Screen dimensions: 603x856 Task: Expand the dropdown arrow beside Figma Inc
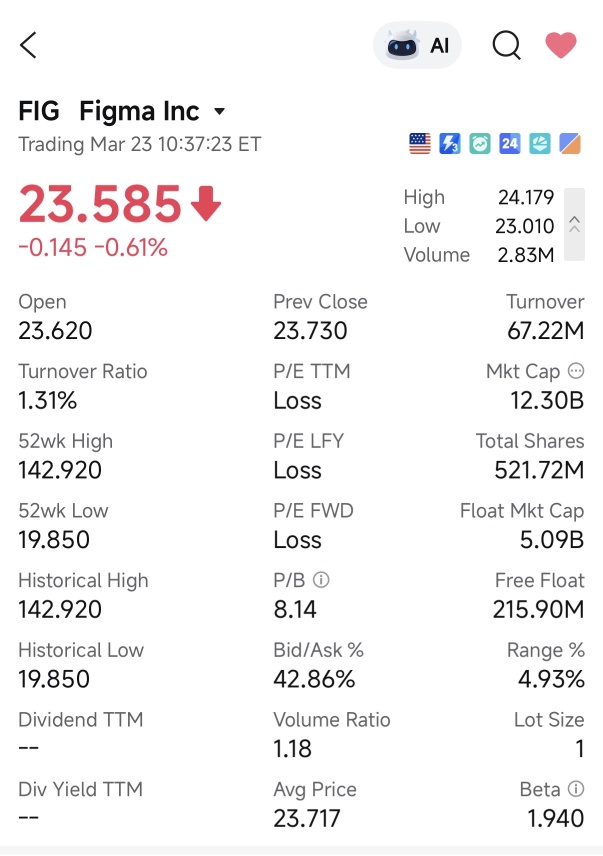coord(219,112)
